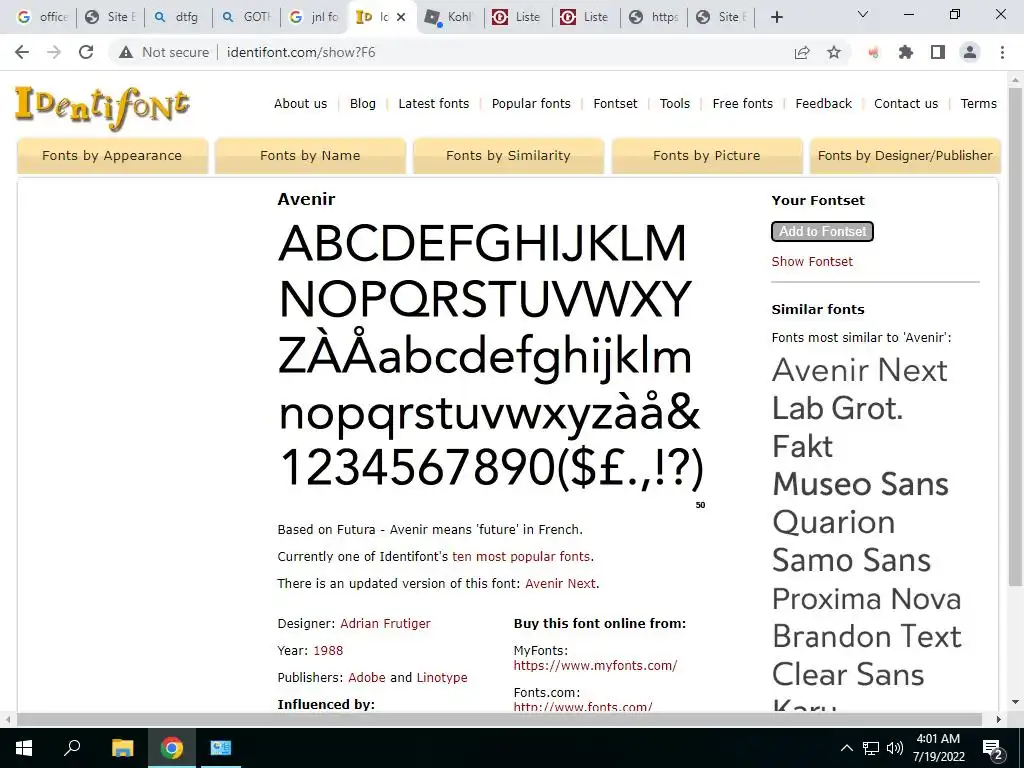Viewport: 1024px width, 768px height.
Task: Click the Identifont logo
Action: 103,107
